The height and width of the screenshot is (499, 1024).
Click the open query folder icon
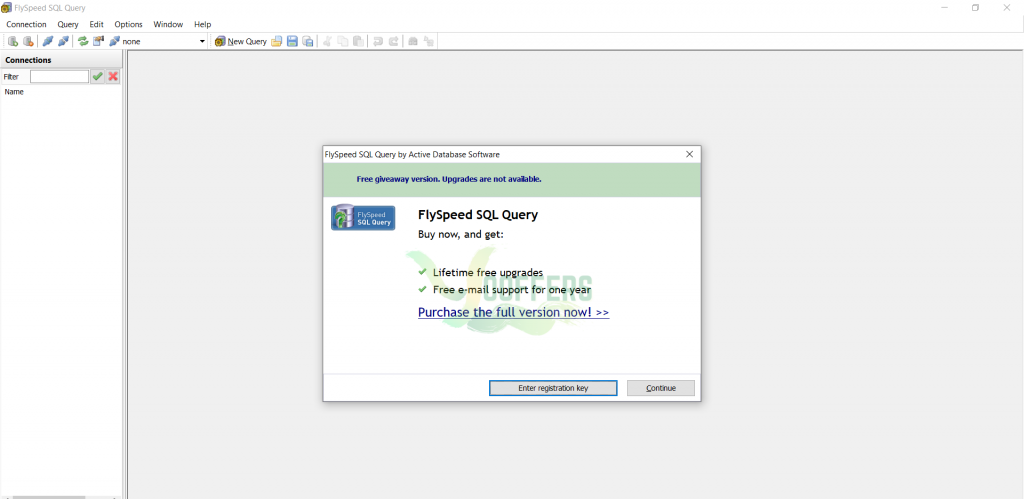coord(277,41)
